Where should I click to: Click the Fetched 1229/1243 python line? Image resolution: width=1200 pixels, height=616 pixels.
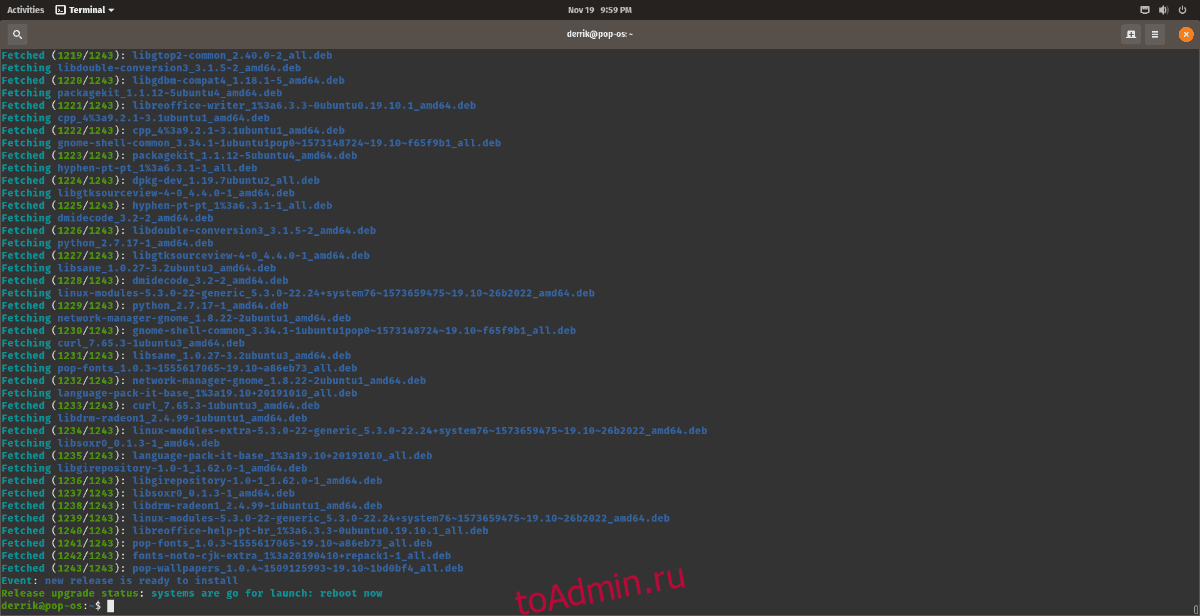tap(145, 305)
